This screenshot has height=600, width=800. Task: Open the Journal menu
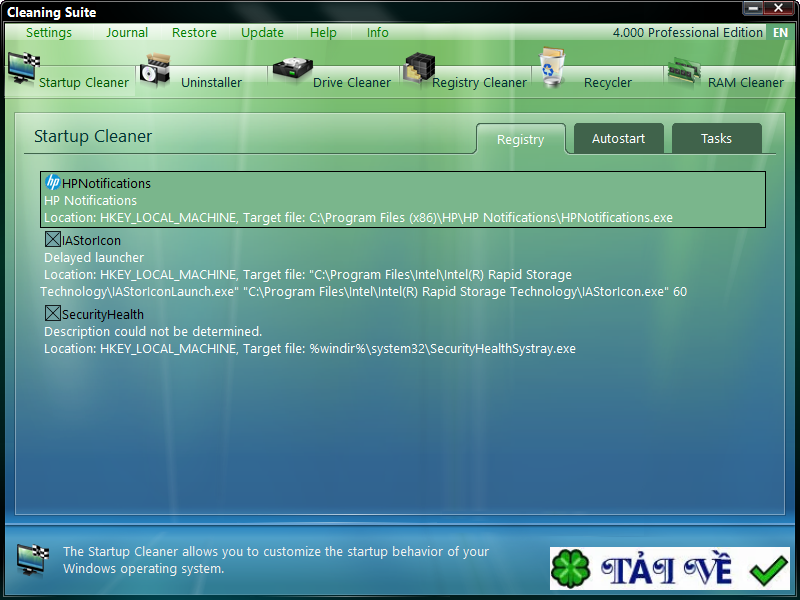pyautogui.click(x=127, y=33)
